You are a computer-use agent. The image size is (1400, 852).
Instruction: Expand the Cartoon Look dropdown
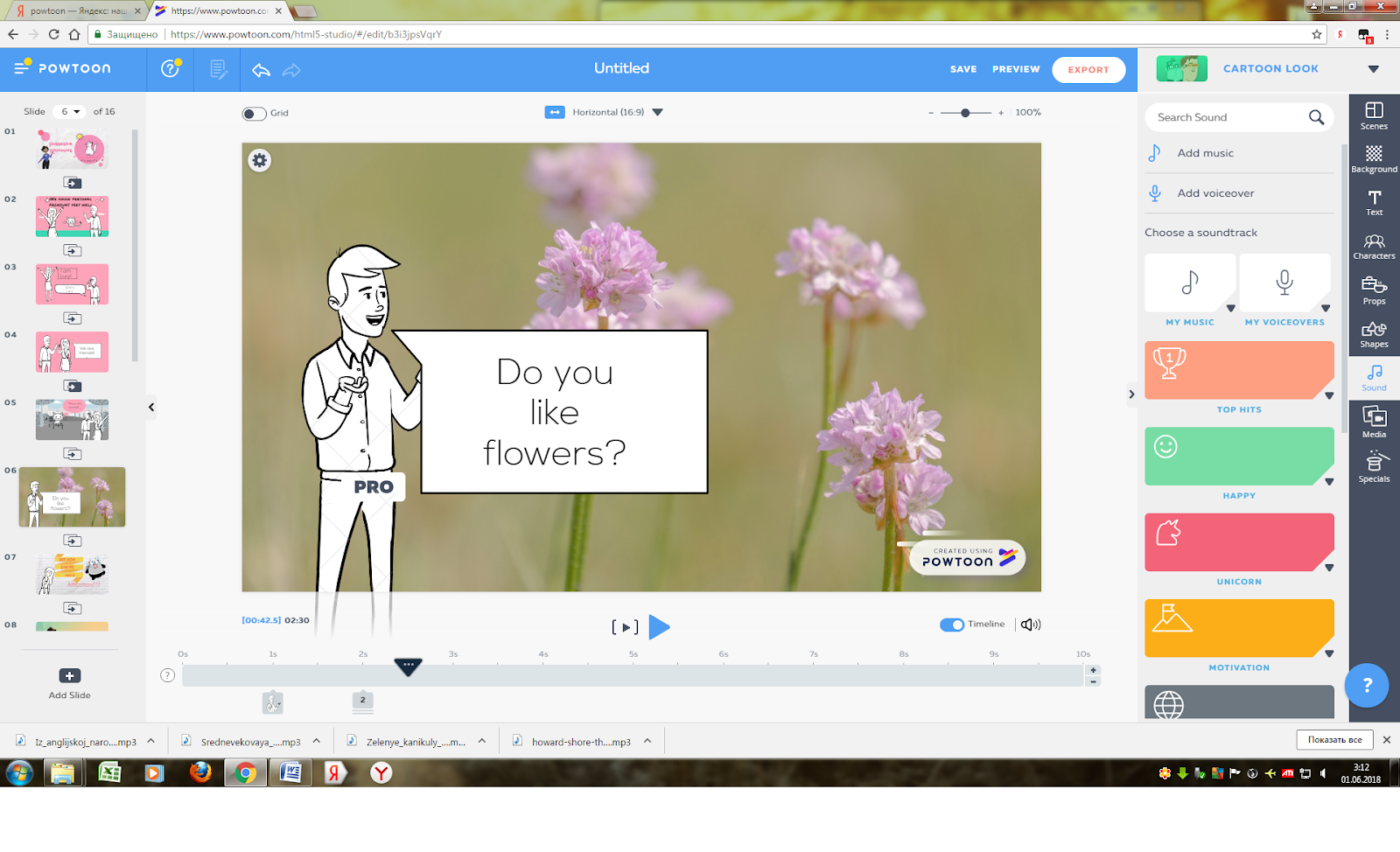pyautogui.click(x=1373, y=69)
